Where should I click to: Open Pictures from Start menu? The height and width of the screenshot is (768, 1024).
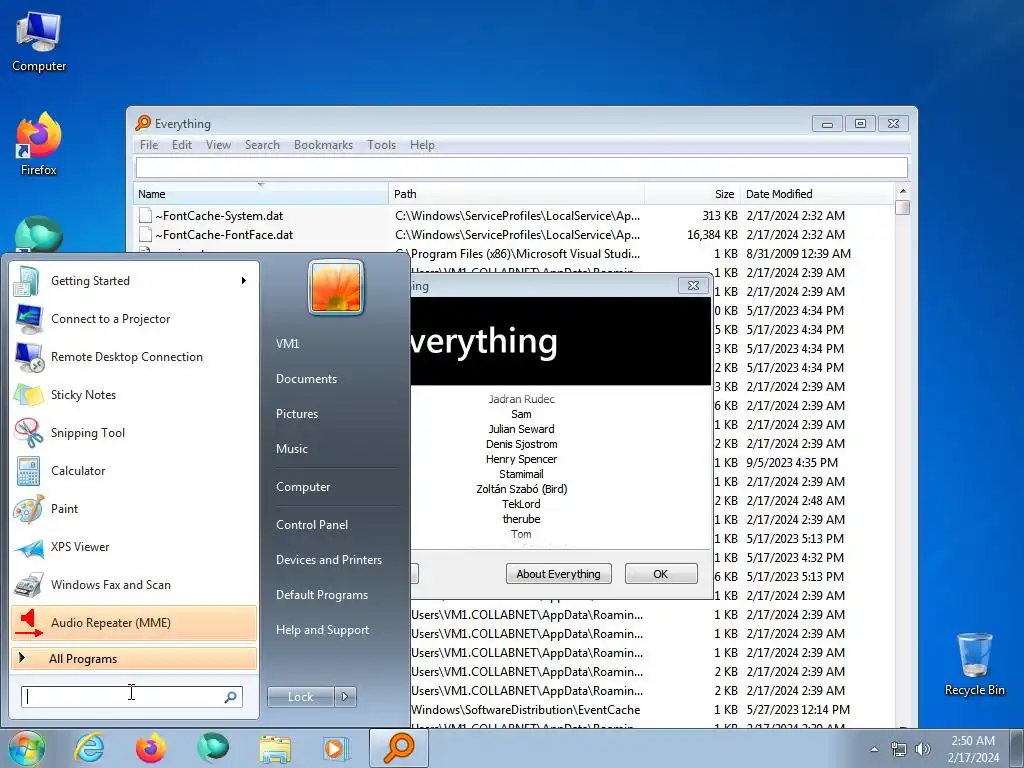[296, 414]
